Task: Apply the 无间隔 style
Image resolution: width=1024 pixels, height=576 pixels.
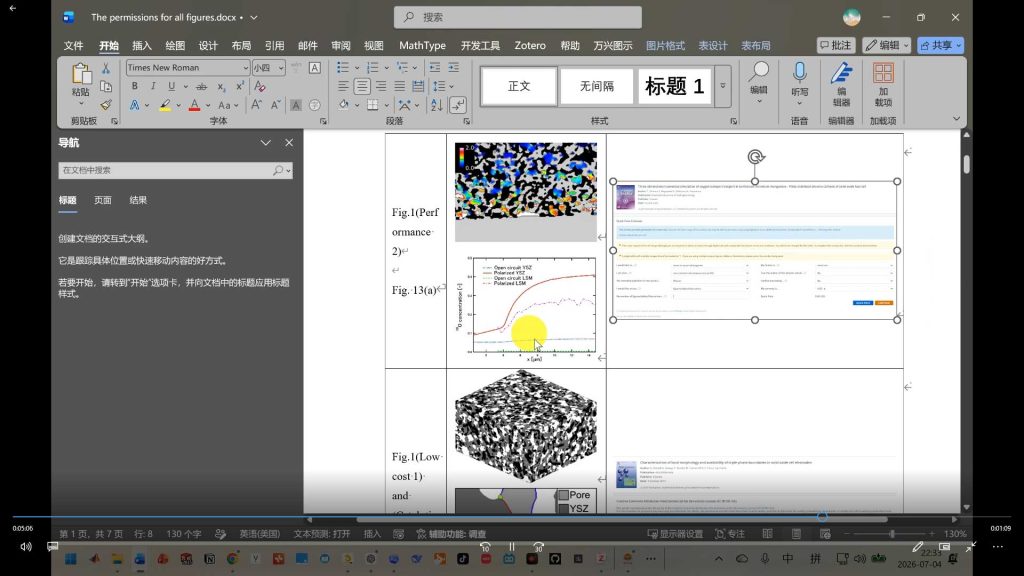Action: coord(597,86)
